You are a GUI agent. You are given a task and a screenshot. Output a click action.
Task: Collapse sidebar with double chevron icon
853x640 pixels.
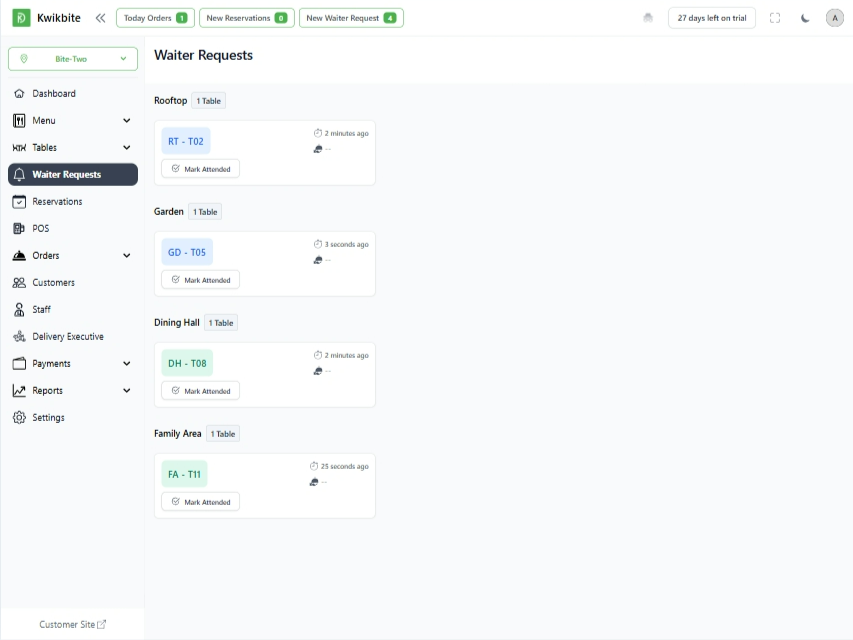(x=100, y=18)
